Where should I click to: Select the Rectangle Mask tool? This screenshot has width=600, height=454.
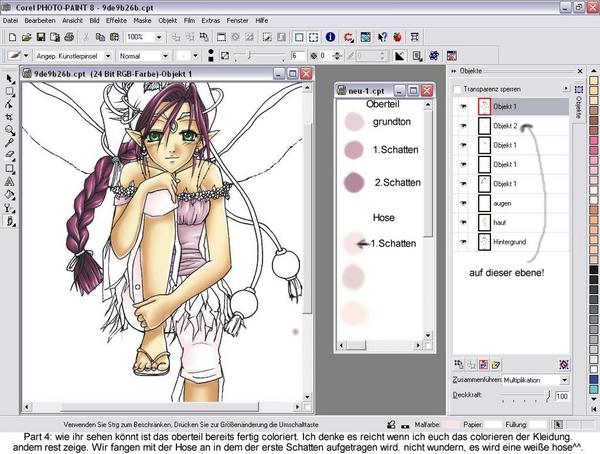pyautogui.click(x=10, y=91)
